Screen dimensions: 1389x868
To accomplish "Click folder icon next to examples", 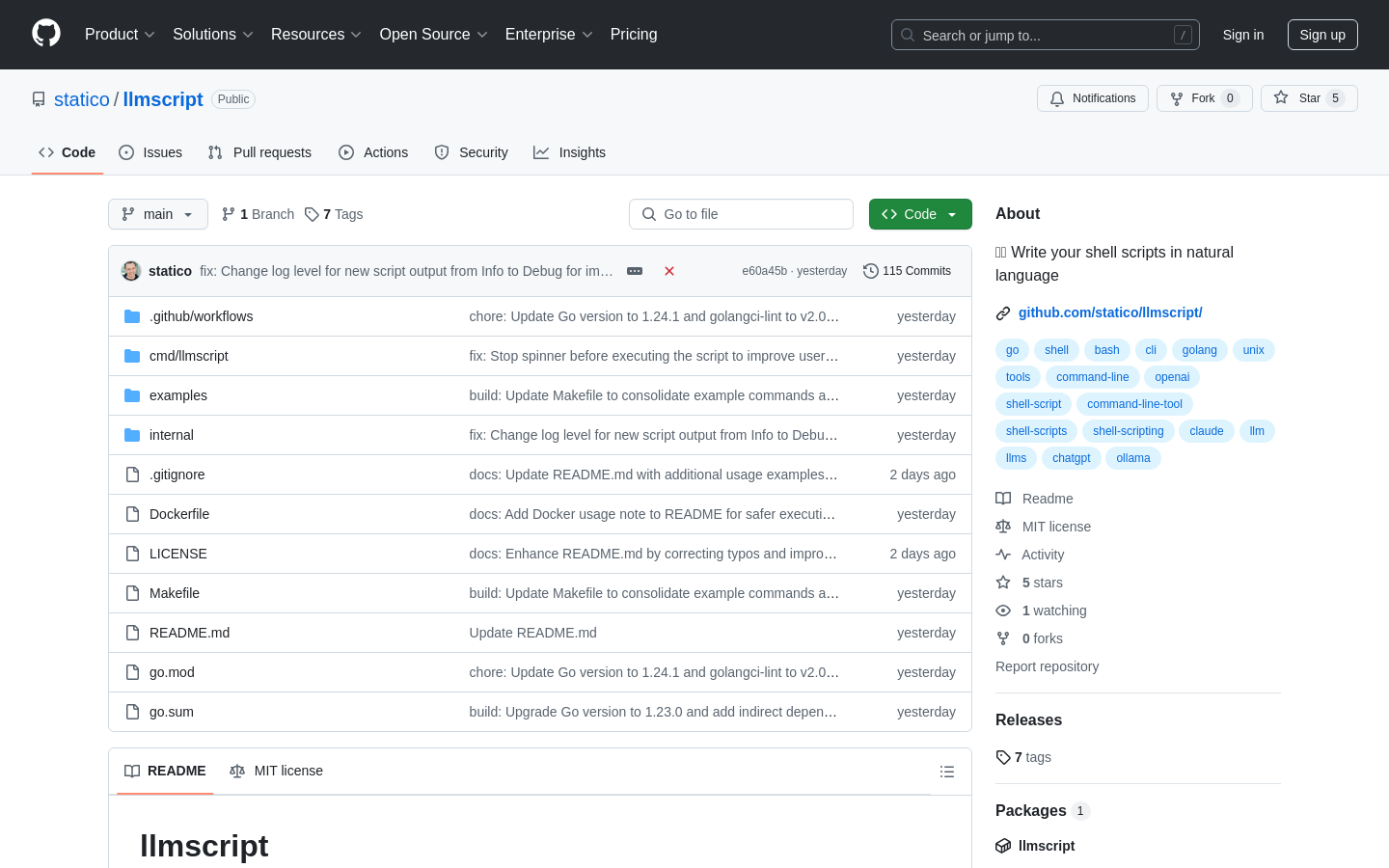I will pyautogui.click(x=132, y=395).
